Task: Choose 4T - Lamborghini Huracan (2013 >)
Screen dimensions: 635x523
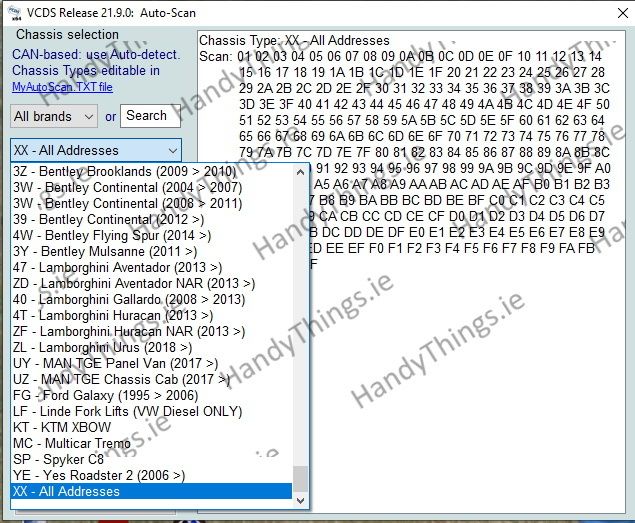Action: 151,316
